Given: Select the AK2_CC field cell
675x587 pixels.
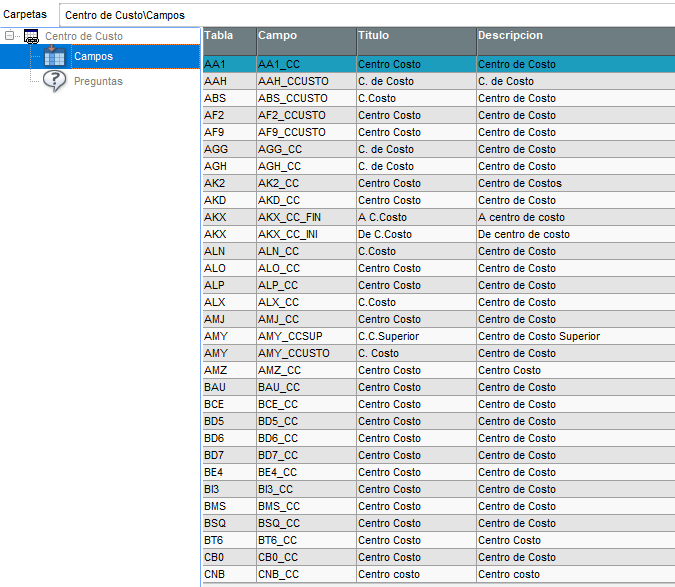Looking at the screenshot, I should 307,183.
